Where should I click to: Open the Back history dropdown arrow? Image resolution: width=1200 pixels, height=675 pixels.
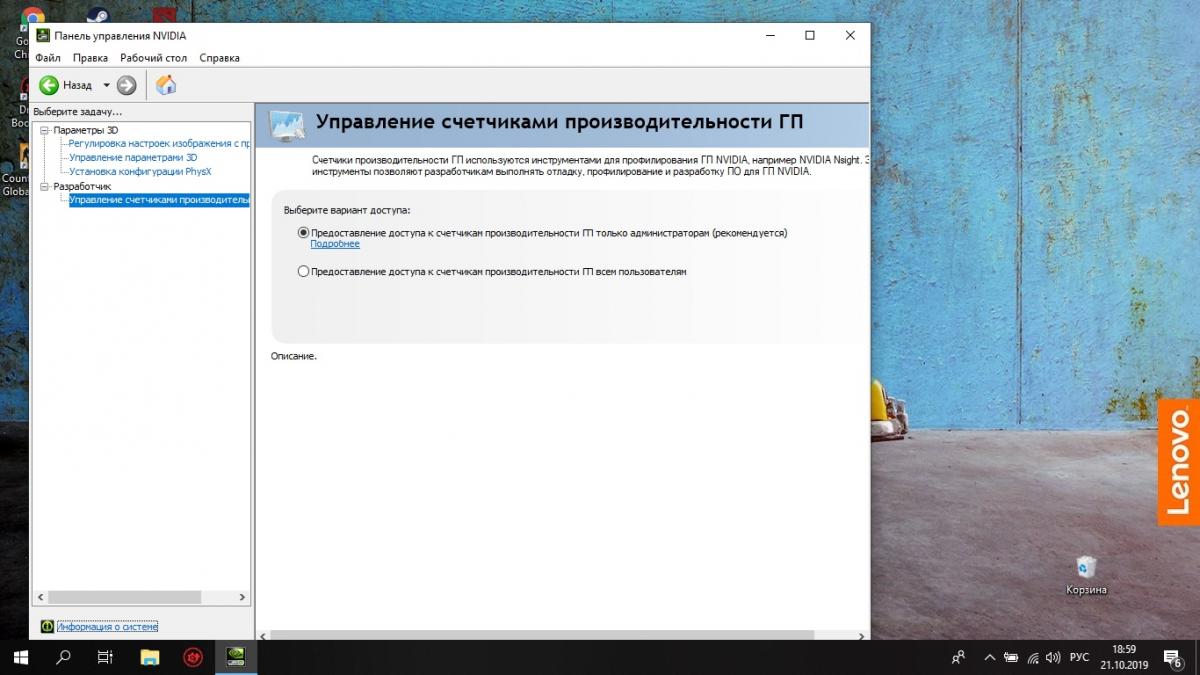tap(106, 85)
